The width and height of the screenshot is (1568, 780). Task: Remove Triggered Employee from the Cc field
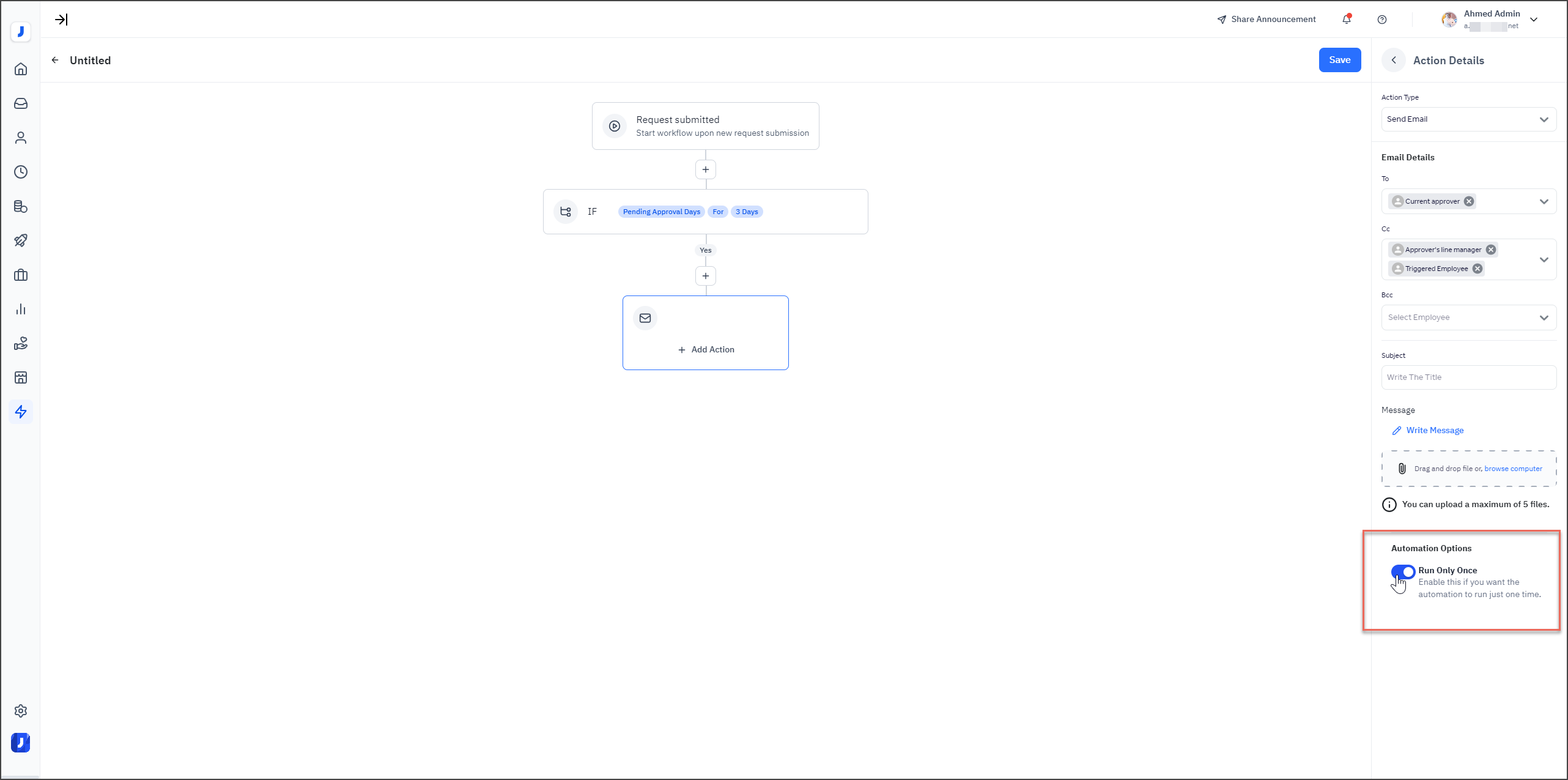[1477, 268]
